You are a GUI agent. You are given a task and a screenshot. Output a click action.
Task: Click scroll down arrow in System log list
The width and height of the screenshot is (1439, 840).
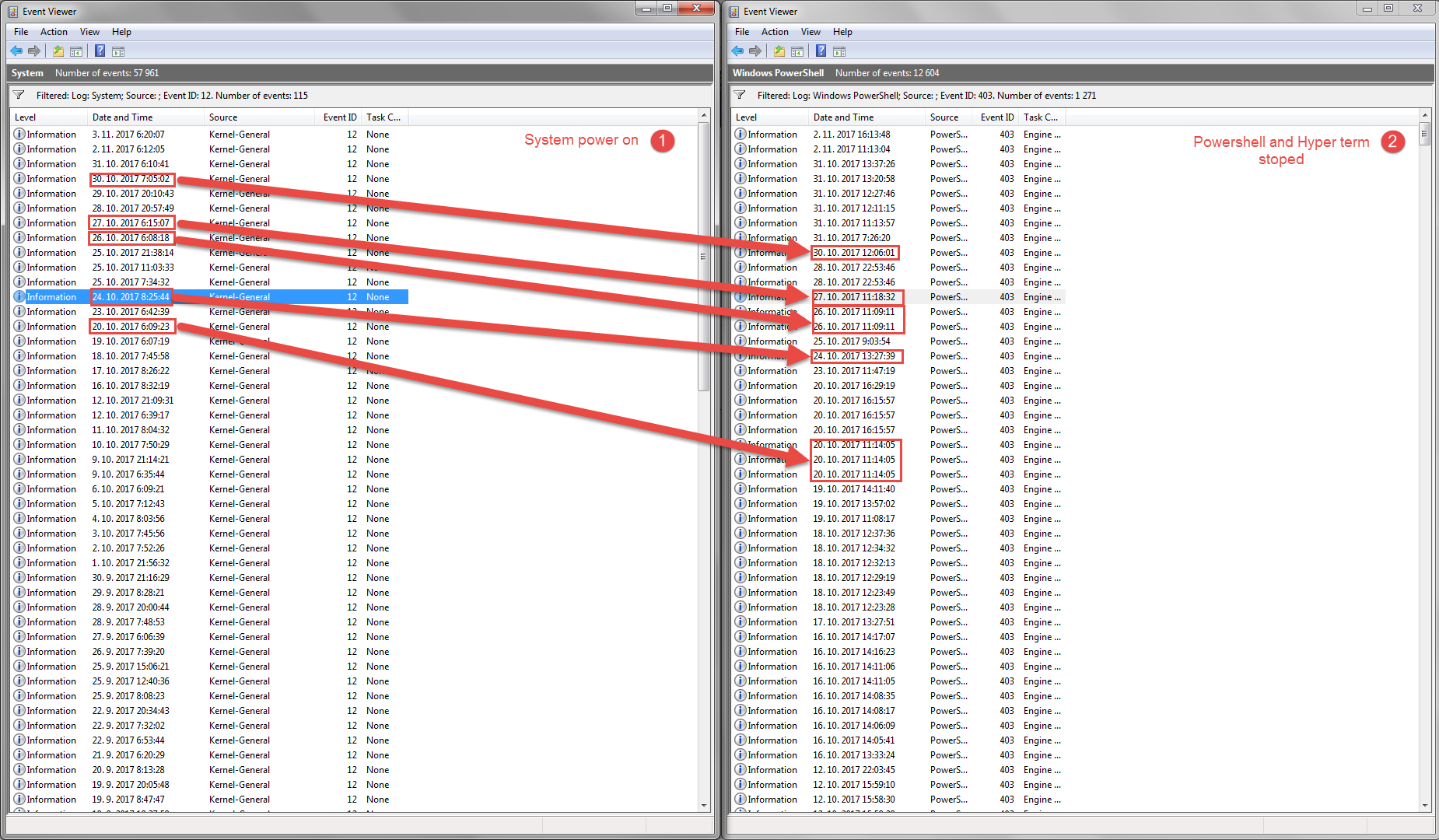click(x=704, y=806)
